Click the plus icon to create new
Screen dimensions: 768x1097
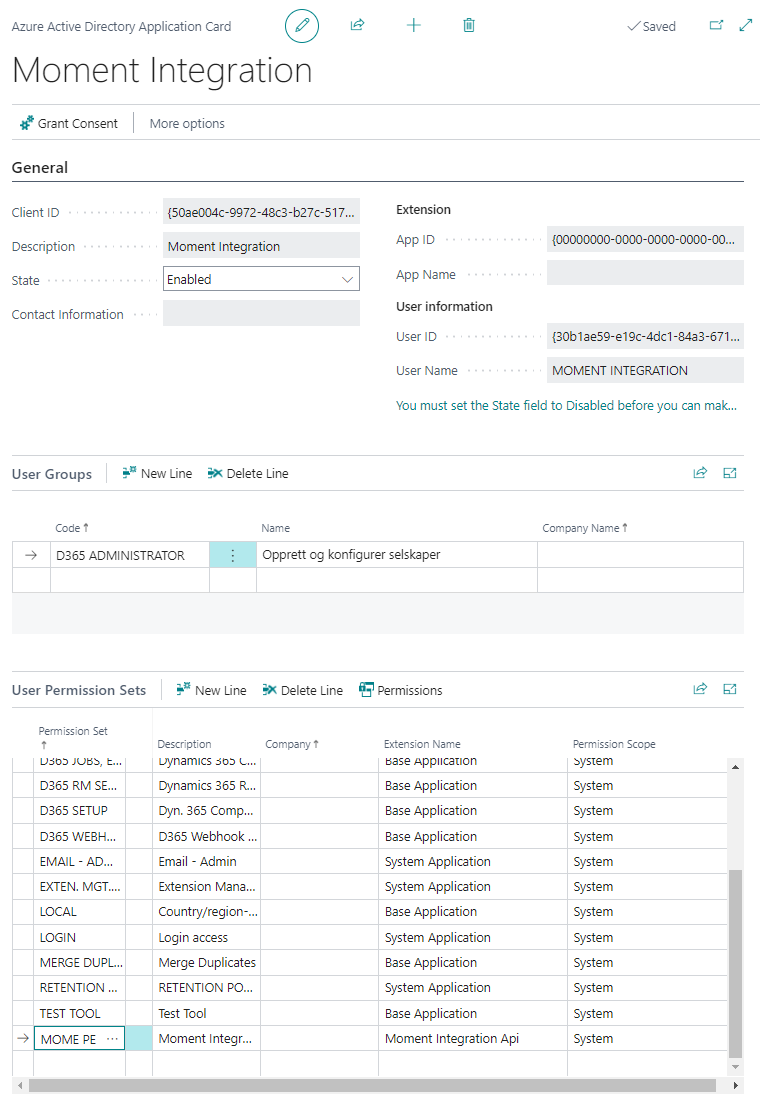pos(414,26)
